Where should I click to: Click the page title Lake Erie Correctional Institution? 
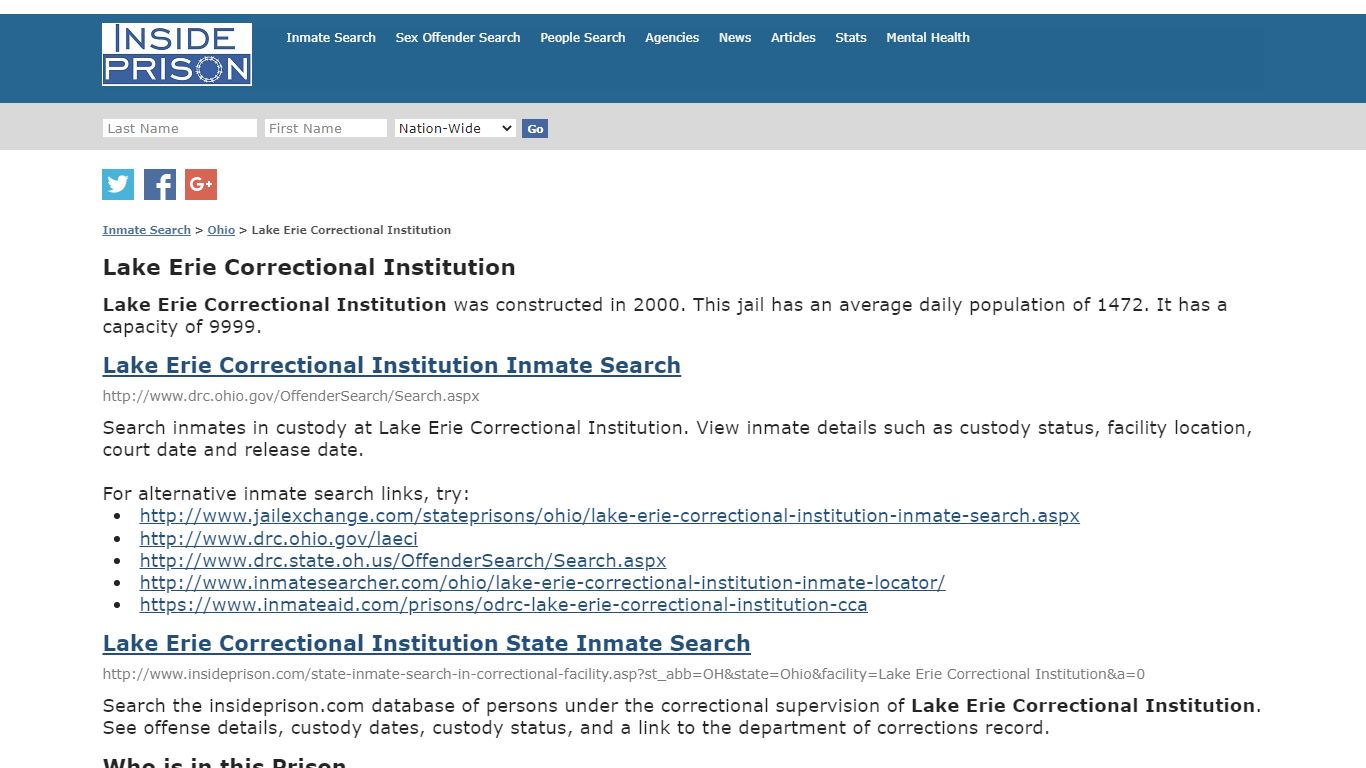309,267
